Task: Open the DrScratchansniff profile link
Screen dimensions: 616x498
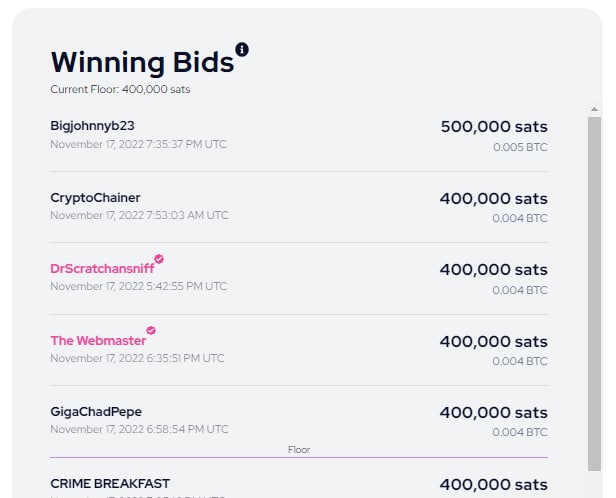Action: [102, 269]
